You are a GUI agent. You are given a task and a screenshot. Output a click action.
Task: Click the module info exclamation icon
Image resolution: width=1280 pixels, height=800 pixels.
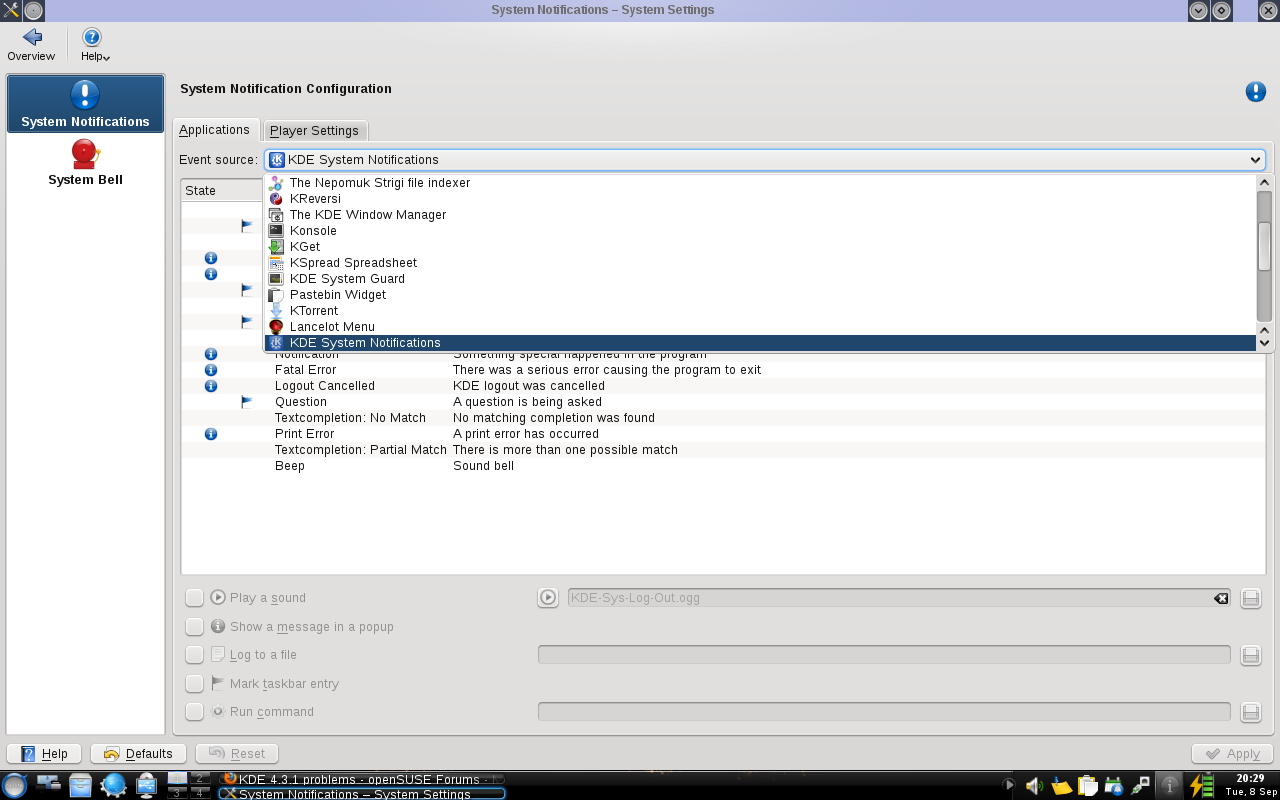[1256, 92]
